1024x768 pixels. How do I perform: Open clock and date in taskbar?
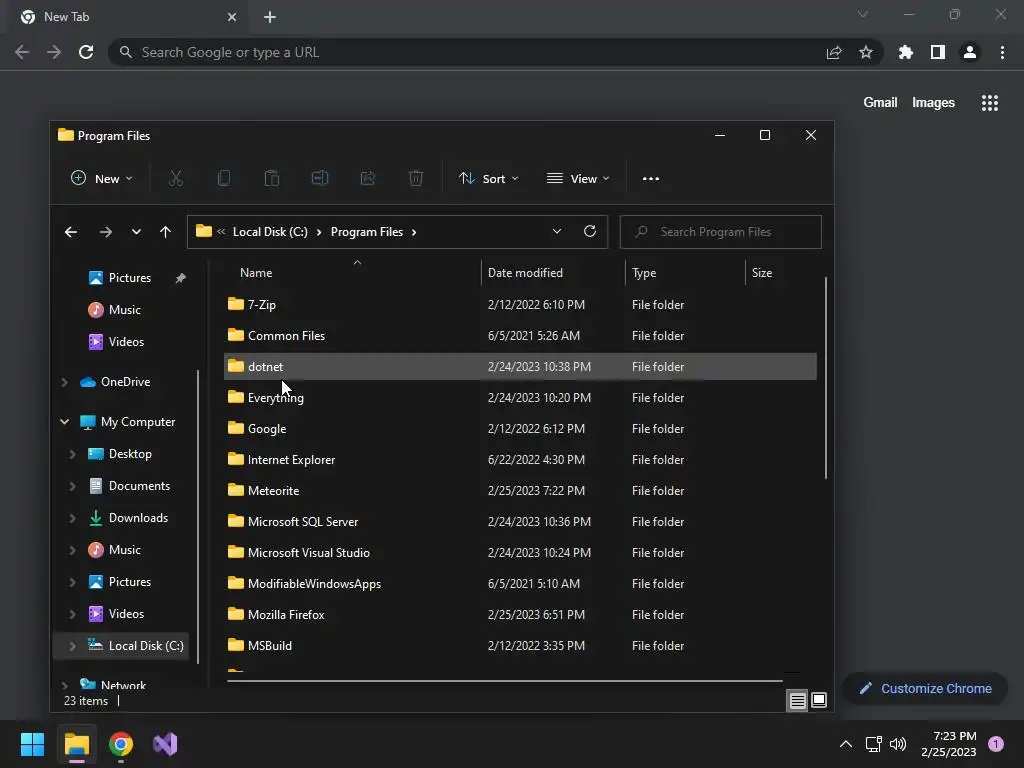pyautogui.click(x=948, y=744)
